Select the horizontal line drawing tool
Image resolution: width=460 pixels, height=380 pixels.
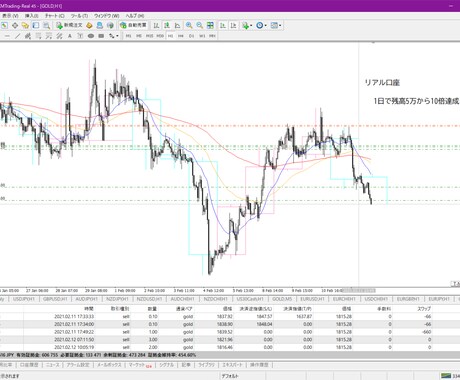(7, 36)
